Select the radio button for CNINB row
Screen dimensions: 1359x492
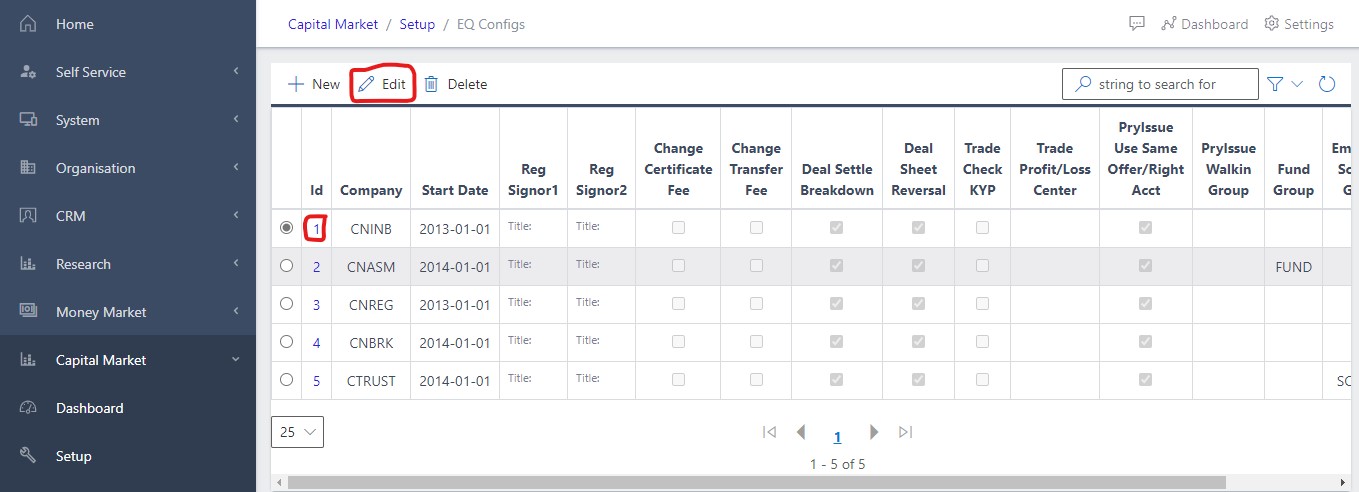287,228
